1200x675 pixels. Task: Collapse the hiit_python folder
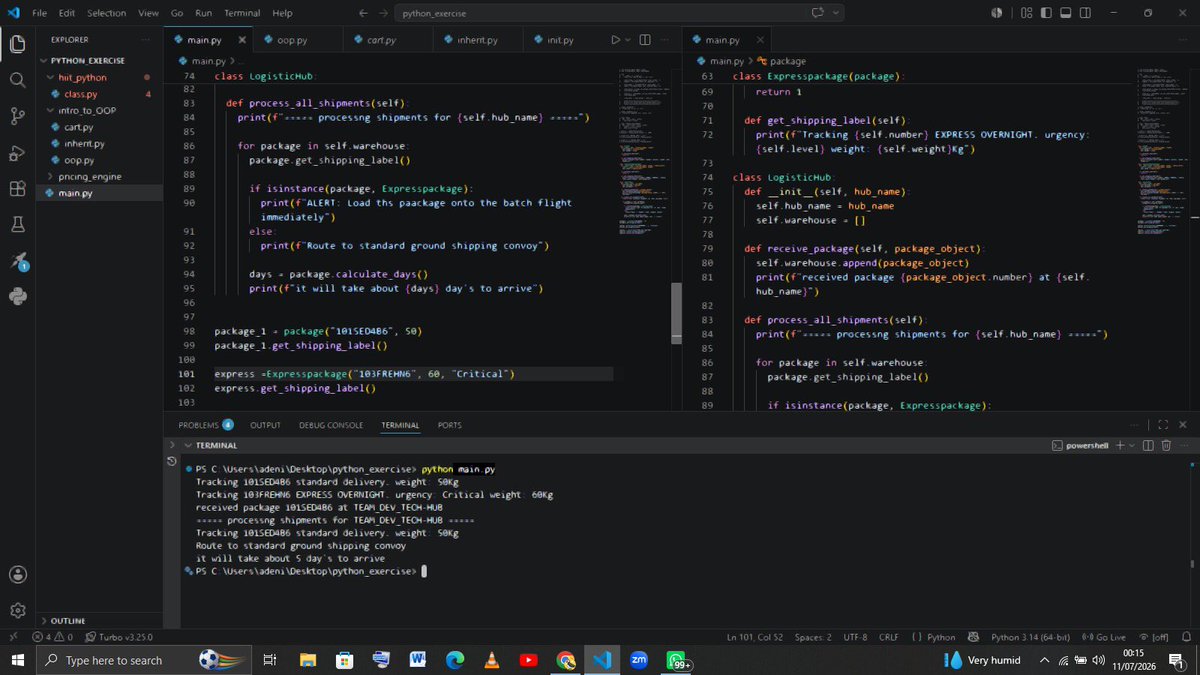82,77
